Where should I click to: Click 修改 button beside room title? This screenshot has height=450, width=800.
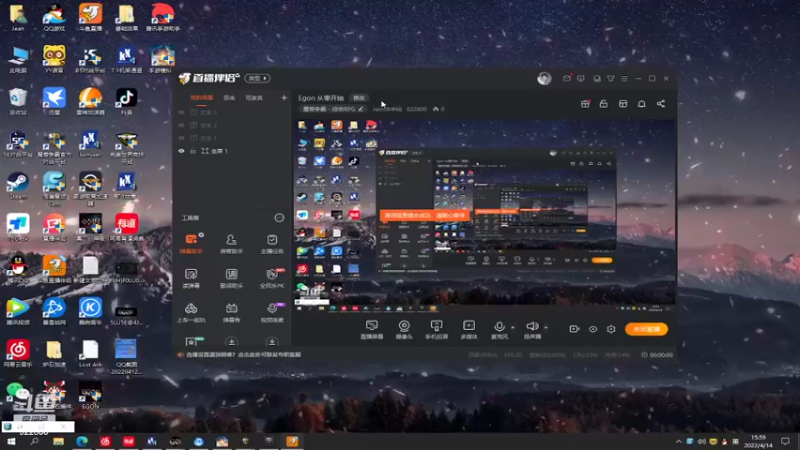(359, 98)
